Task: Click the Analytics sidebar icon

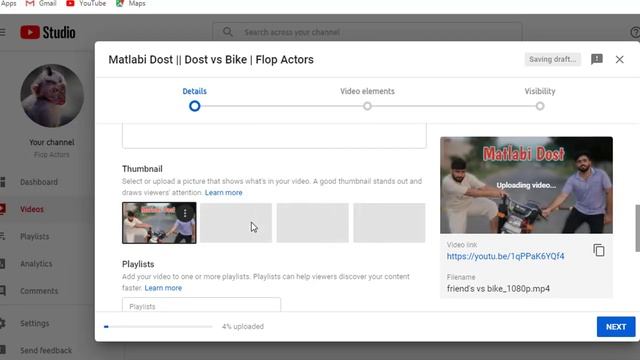Action: [2, 264]
